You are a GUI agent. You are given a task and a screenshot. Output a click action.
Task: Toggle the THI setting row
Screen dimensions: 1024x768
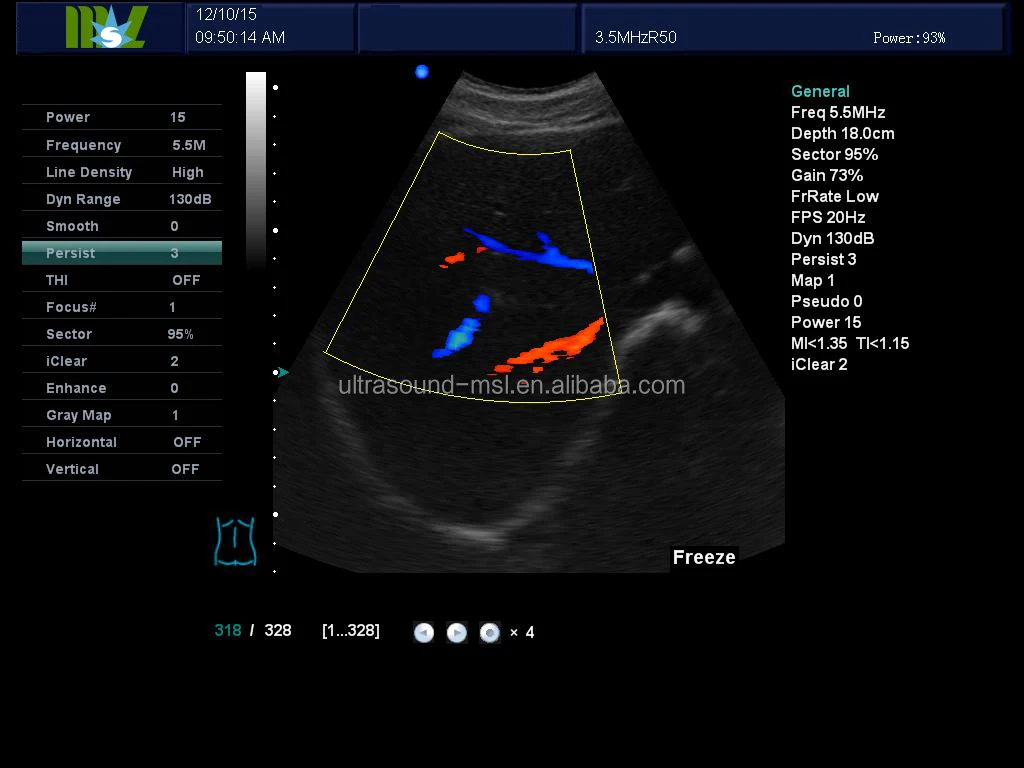coord(122,280)
